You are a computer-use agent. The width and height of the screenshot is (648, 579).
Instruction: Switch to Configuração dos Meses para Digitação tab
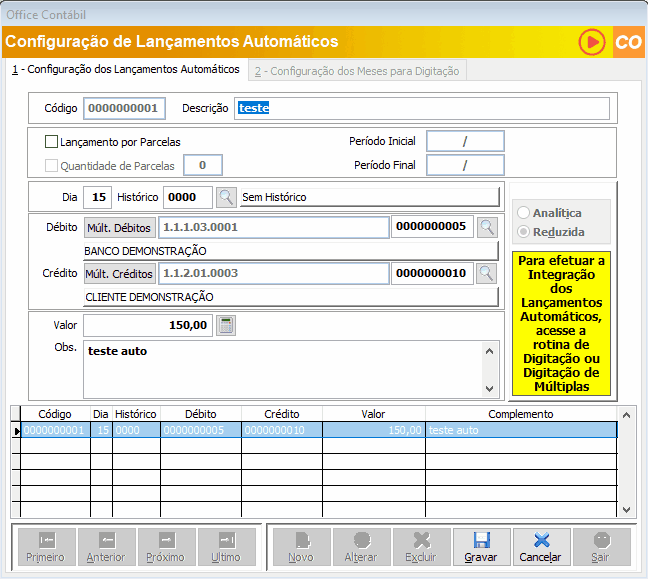pyautogui.click(x=356, y=71)
